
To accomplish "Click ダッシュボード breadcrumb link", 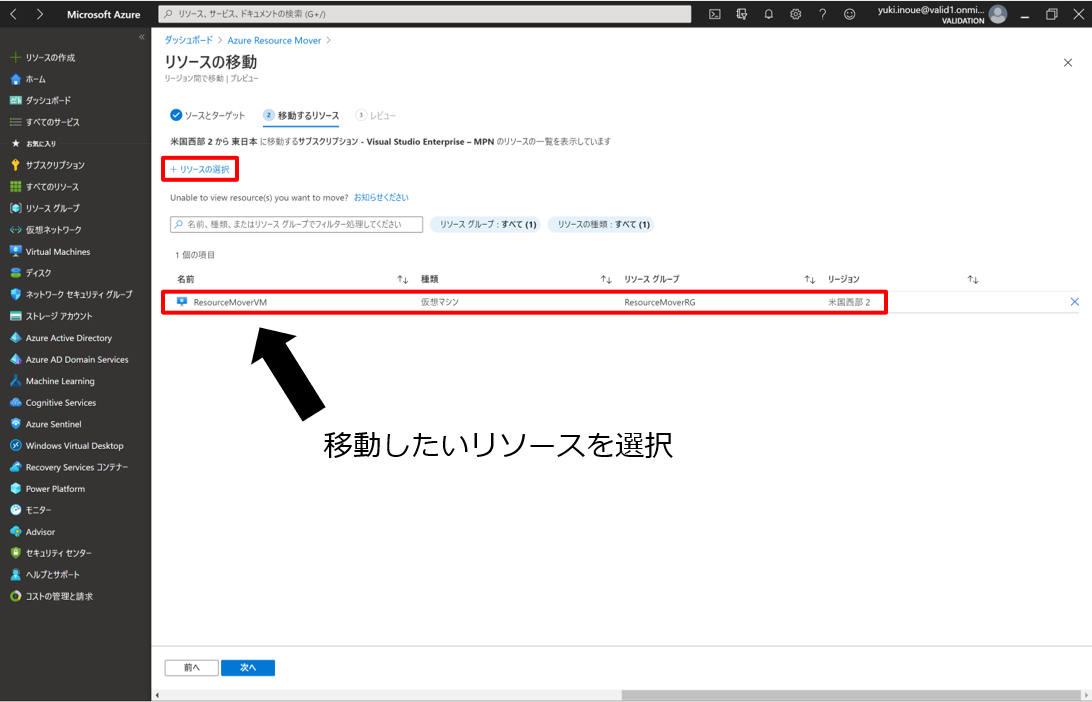I will click(188, 40).
